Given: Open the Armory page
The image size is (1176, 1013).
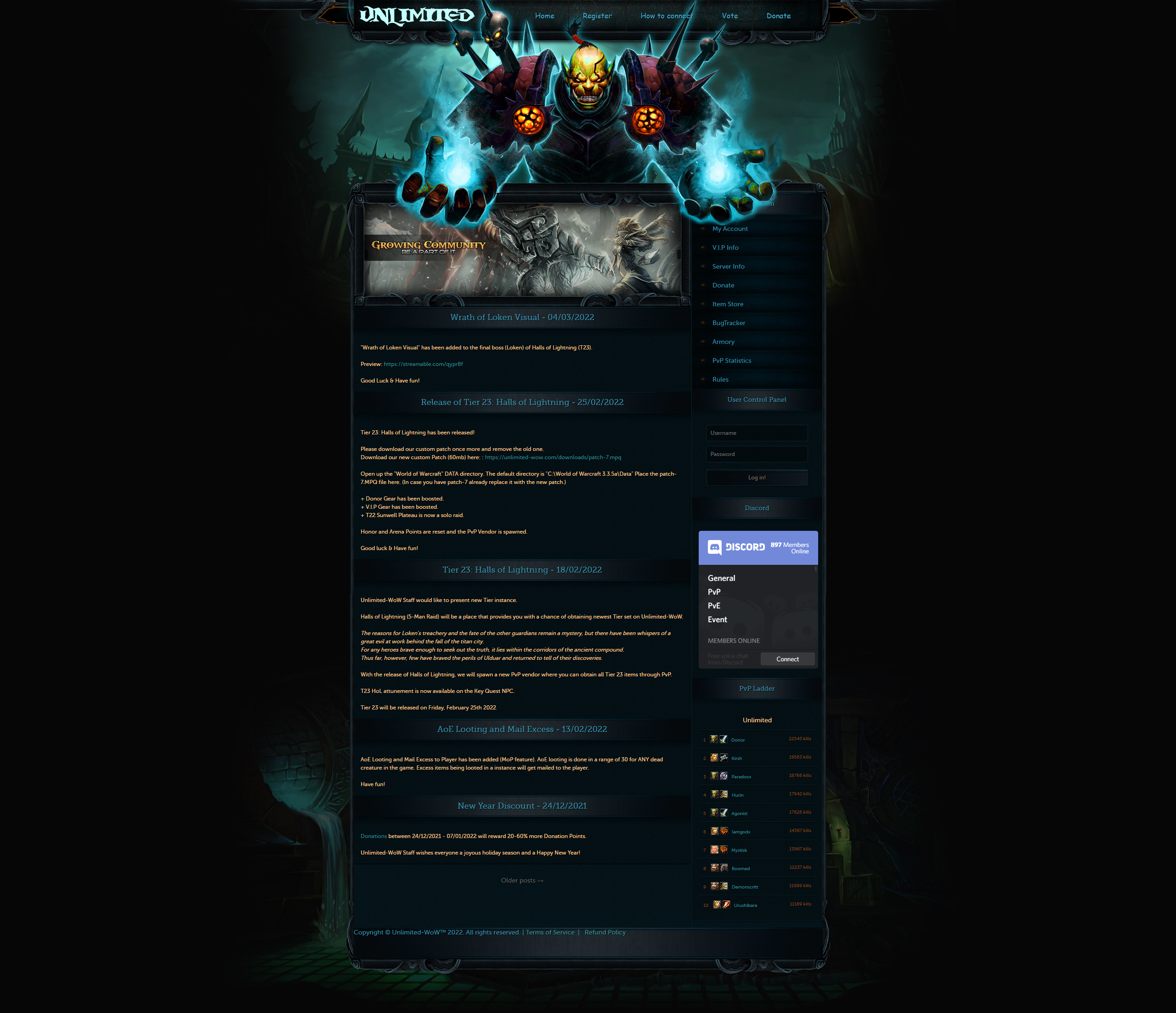Looking at the screenshot, I should 723,342.
